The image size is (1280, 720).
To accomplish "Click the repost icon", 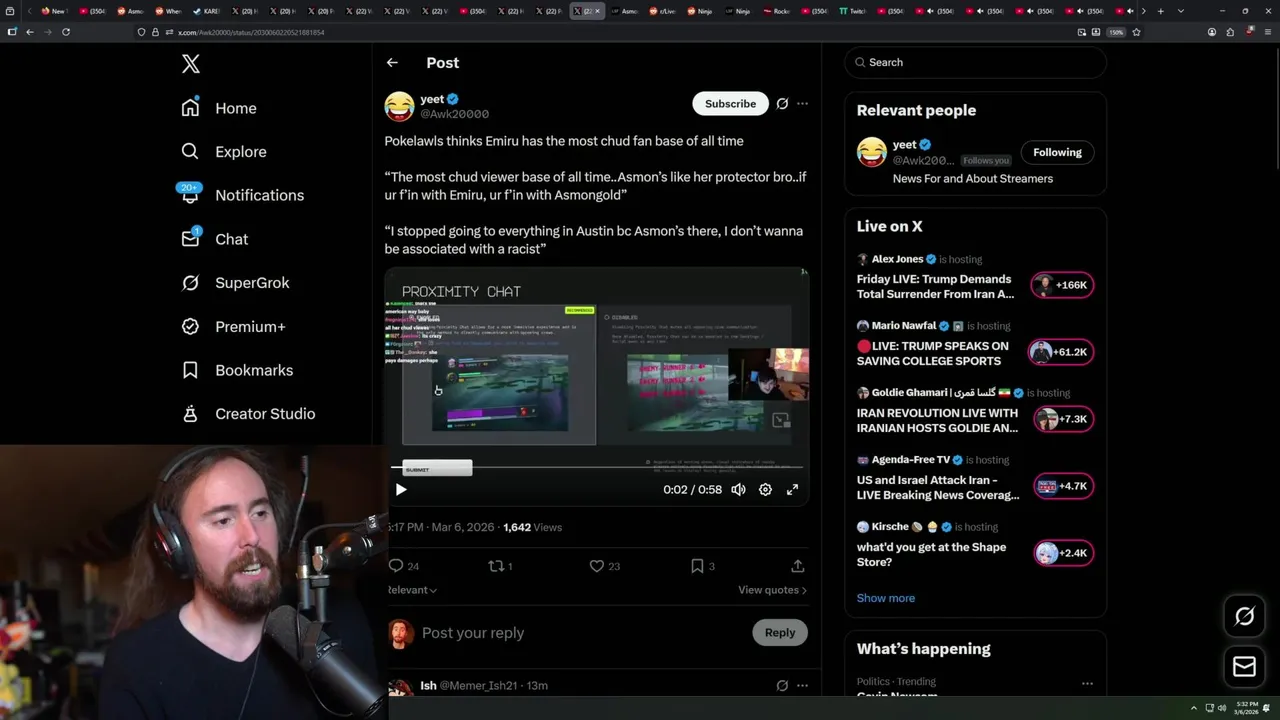I will tap(496, 566).
